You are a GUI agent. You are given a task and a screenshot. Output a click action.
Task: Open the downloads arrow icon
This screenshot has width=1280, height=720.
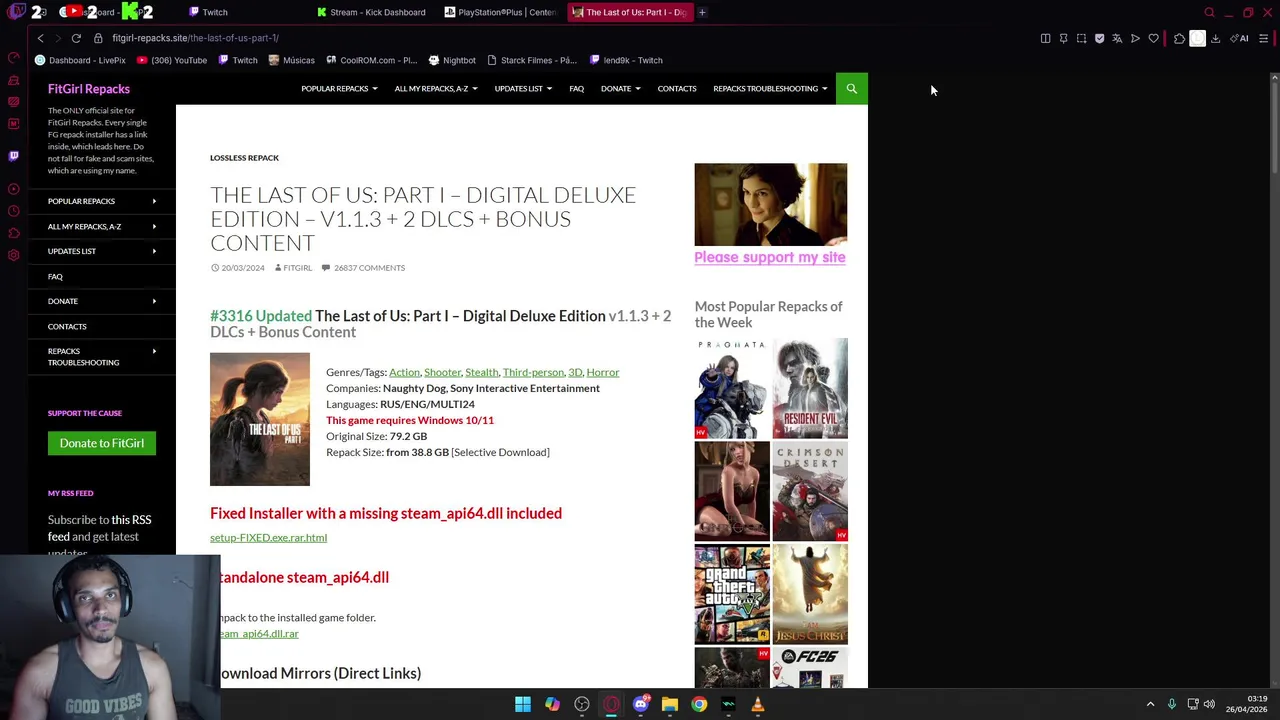coord(1216,38)
